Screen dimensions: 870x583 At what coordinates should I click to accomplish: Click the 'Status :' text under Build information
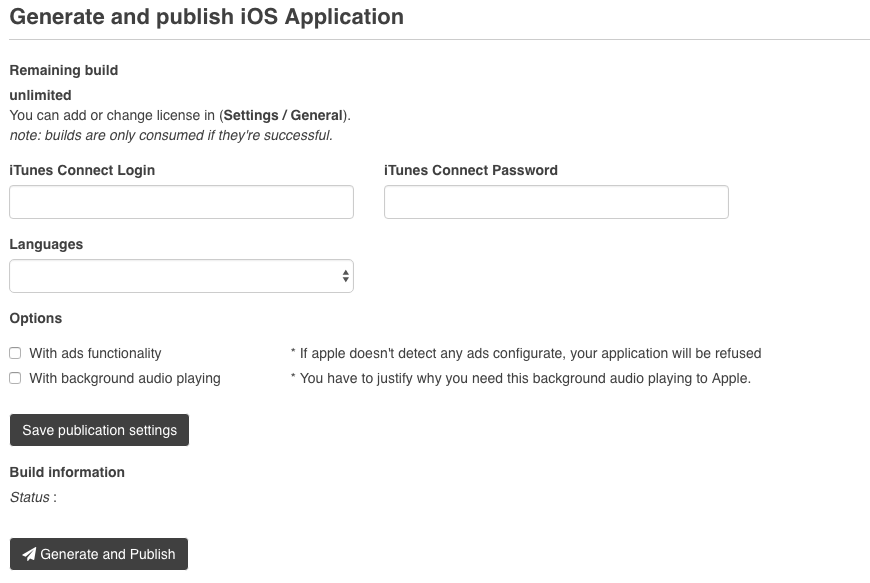click(x=33, y=497)
